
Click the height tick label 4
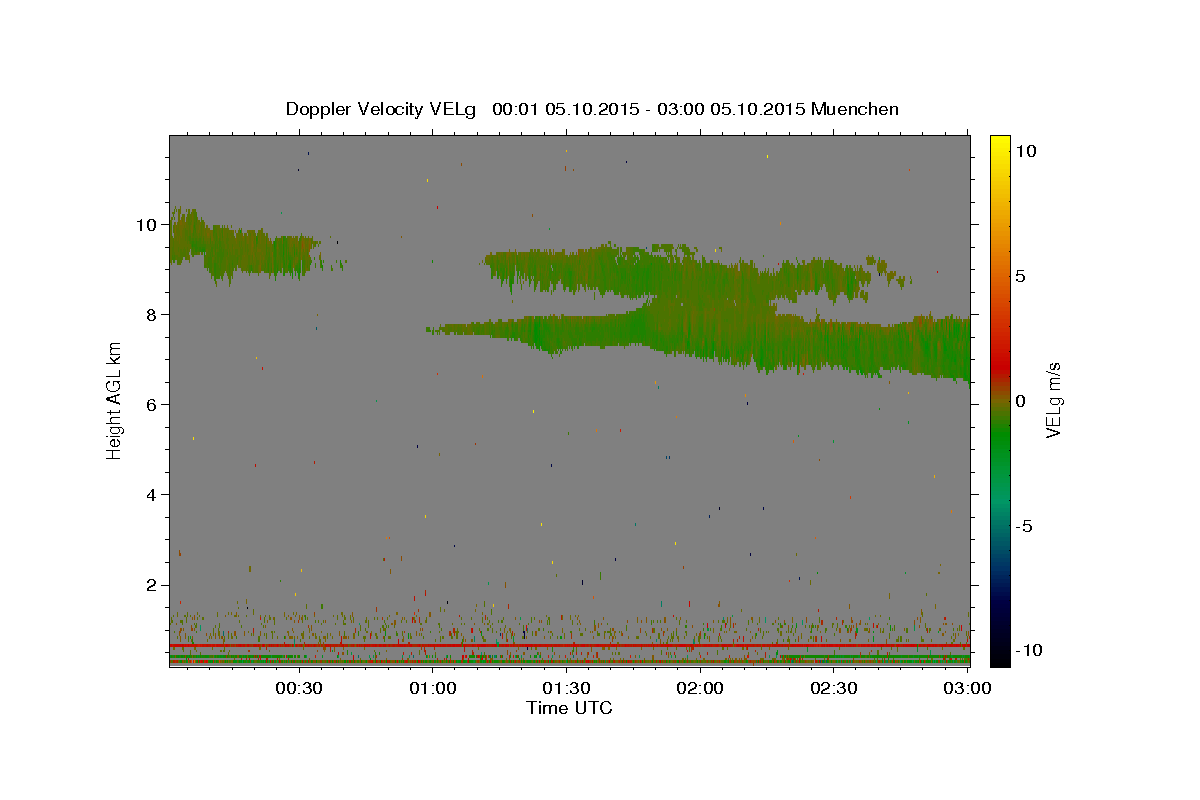152,495
